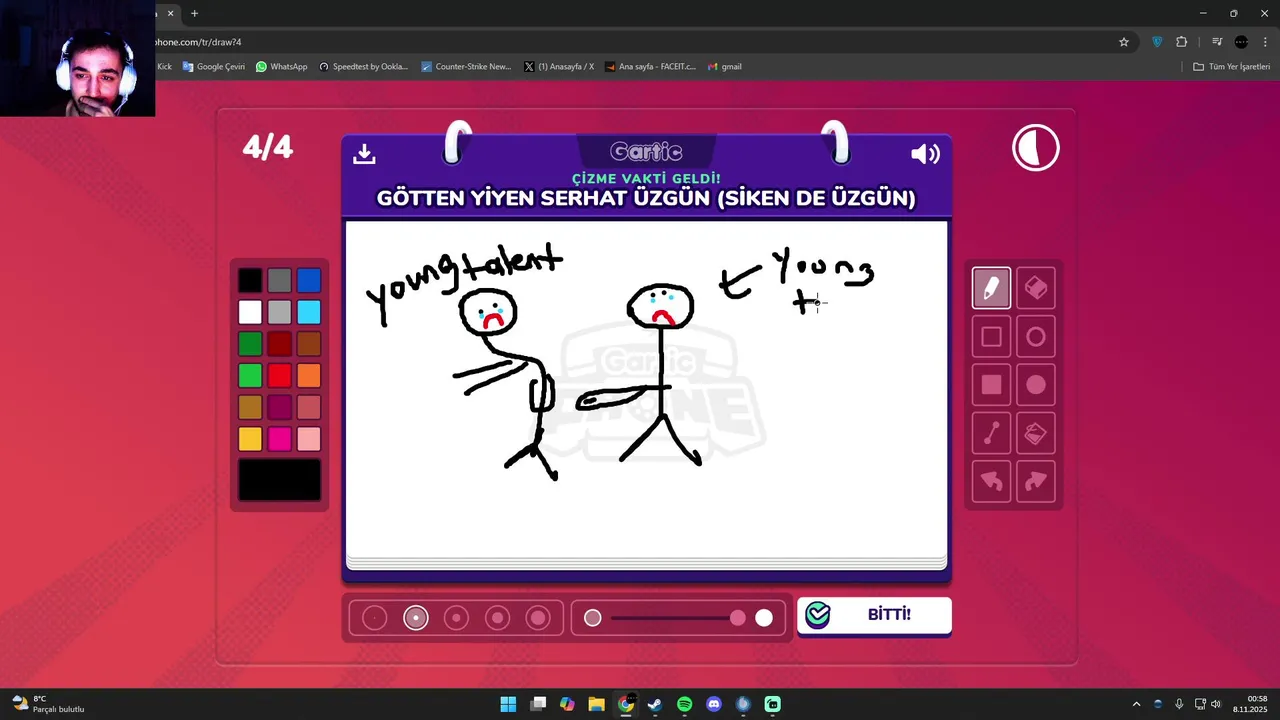Pick the dark blue color swatch
This screenshot has height=720, width=1280.
pyautogui.click(x=309, y=281)
